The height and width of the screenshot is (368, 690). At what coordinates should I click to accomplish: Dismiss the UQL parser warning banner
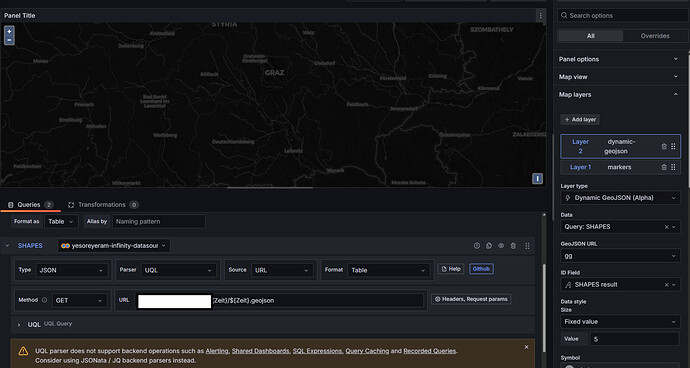(x=526, y=347)
